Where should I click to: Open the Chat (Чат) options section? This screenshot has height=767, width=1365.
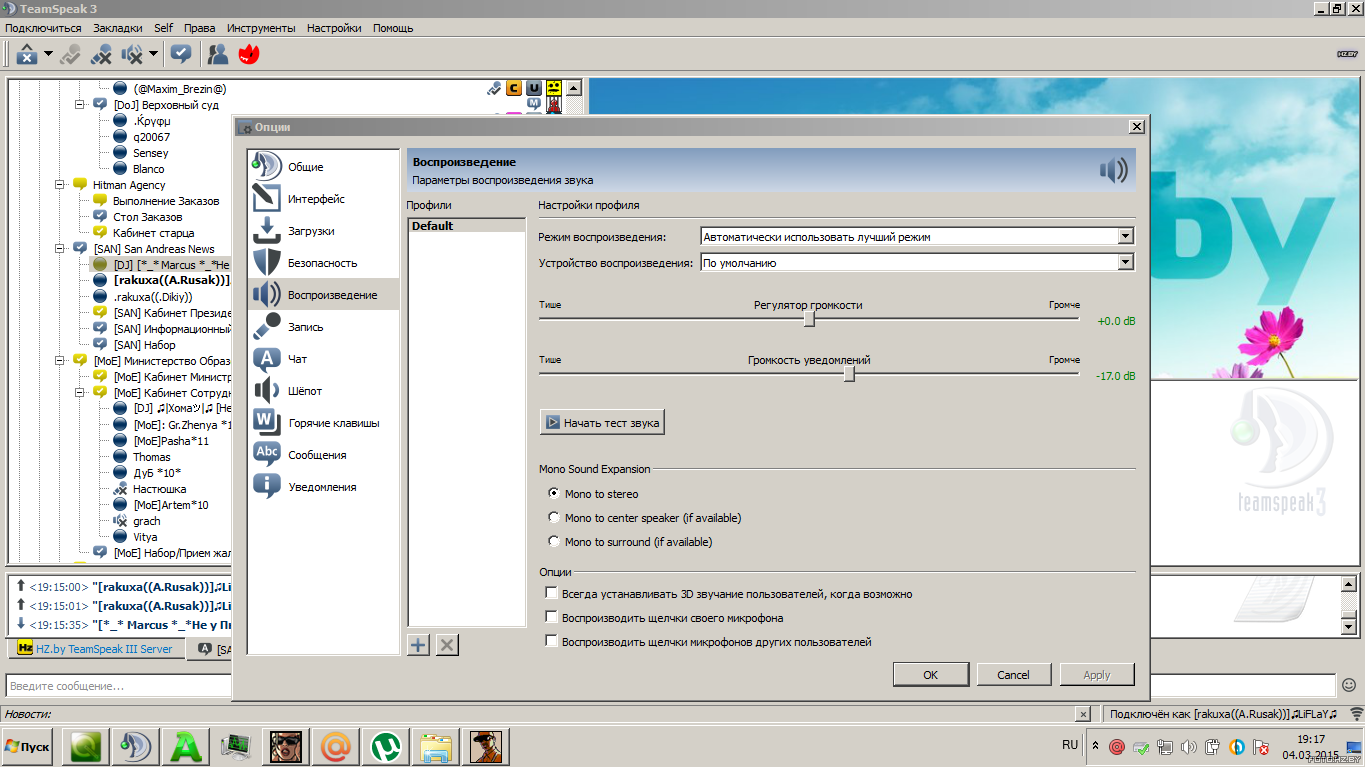pyautogui.click(x=323, y=359)
